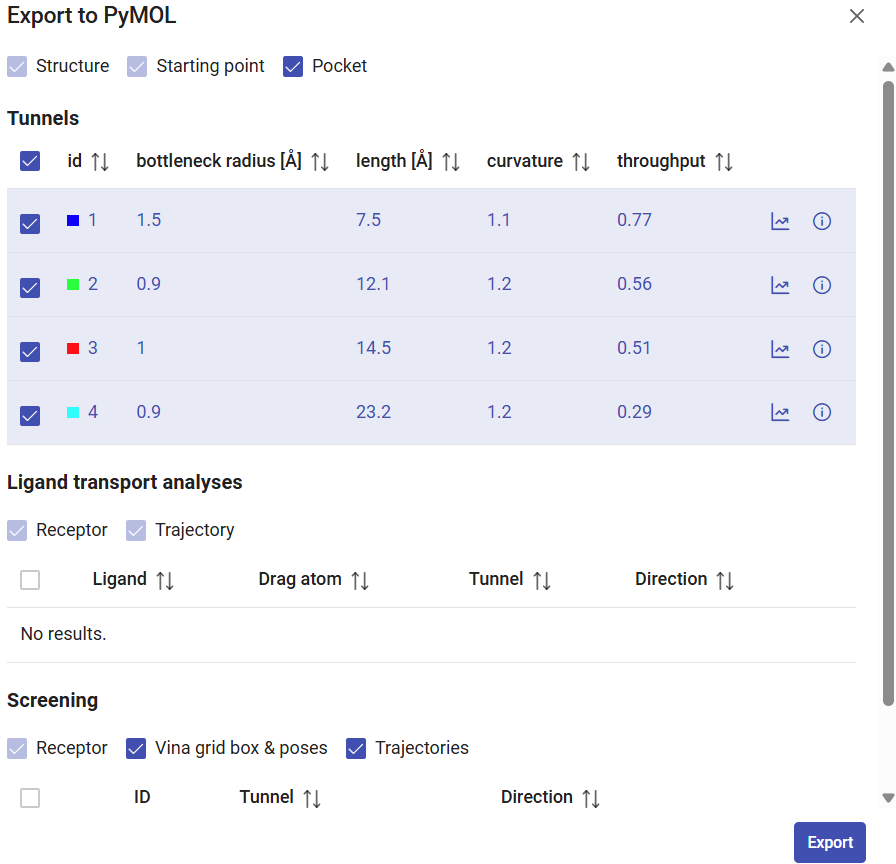Click the red color swatch of tunnel 3
896x864 pixels.
[x=73, y=349]
